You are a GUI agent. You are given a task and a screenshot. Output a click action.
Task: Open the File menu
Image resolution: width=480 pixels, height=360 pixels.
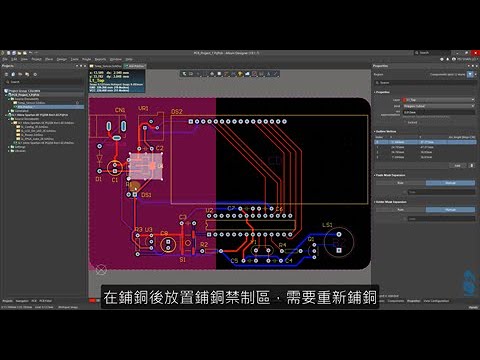coord(5,59)
